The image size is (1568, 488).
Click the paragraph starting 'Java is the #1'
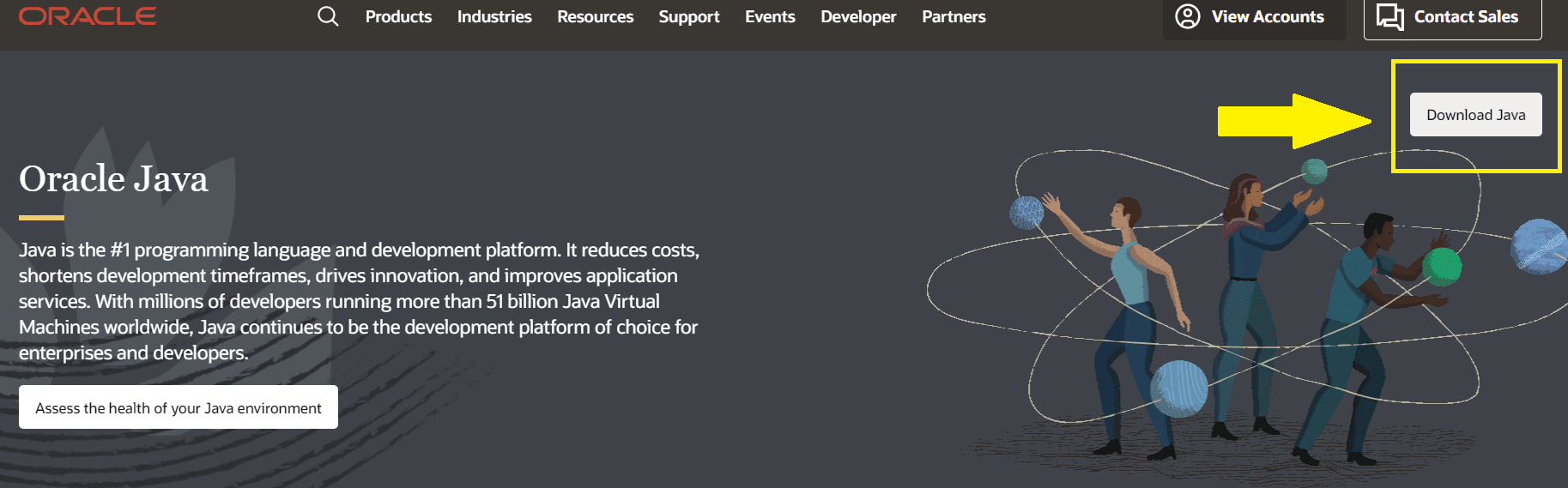pos(359,301)
